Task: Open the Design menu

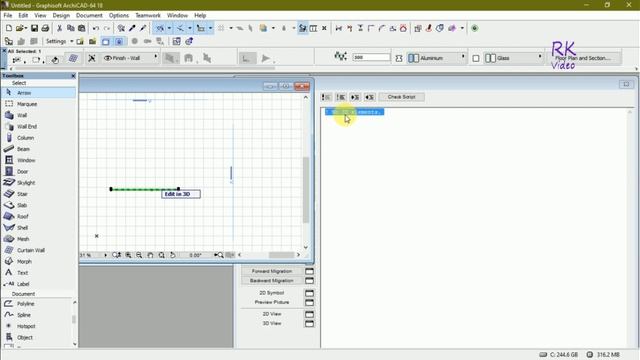Action: [61, 16]
